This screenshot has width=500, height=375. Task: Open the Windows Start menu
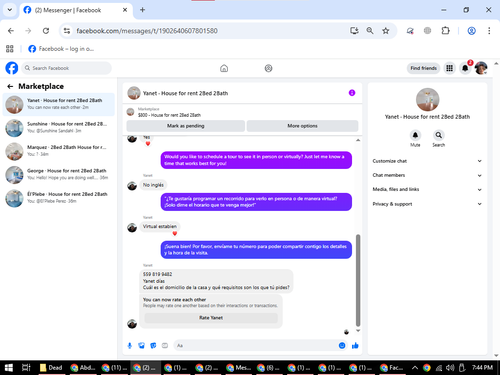coord(9,368)
